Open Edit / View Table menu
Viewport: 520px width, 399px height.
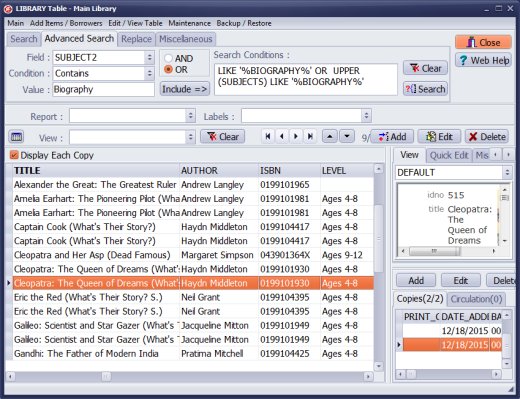click(135, 23)
